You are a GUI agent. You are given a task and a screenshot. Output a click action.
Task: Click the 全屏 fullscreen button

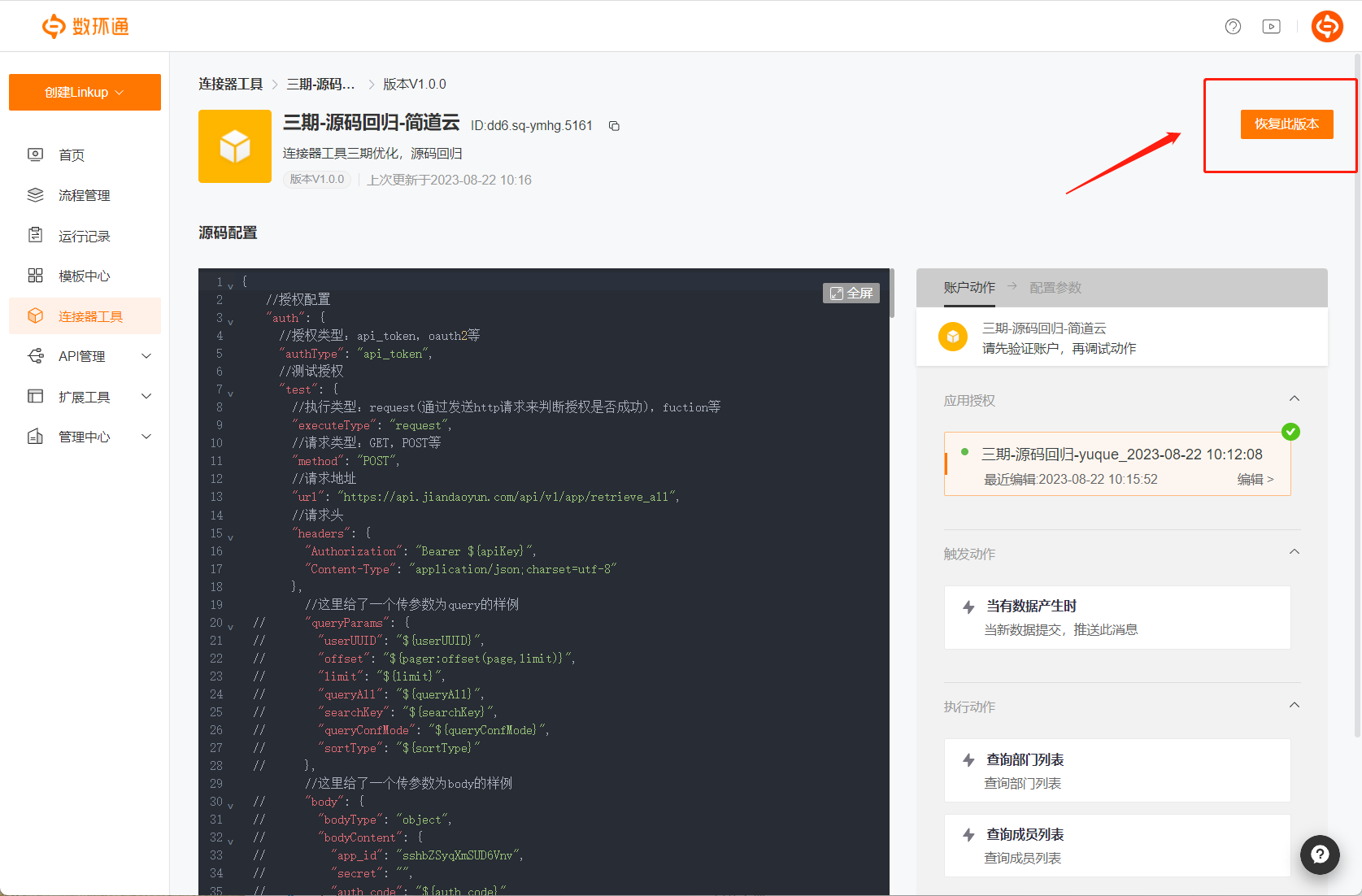[851, 293]
